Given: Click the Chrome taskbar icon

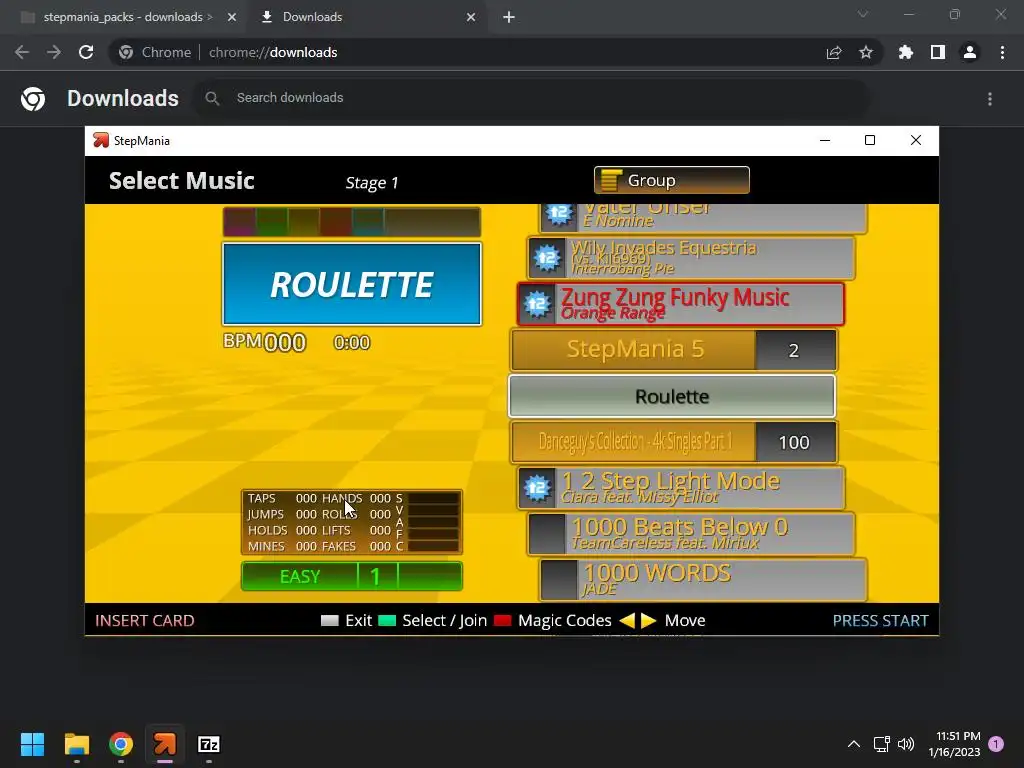Looking at the screenshot, I should (121, 744).
